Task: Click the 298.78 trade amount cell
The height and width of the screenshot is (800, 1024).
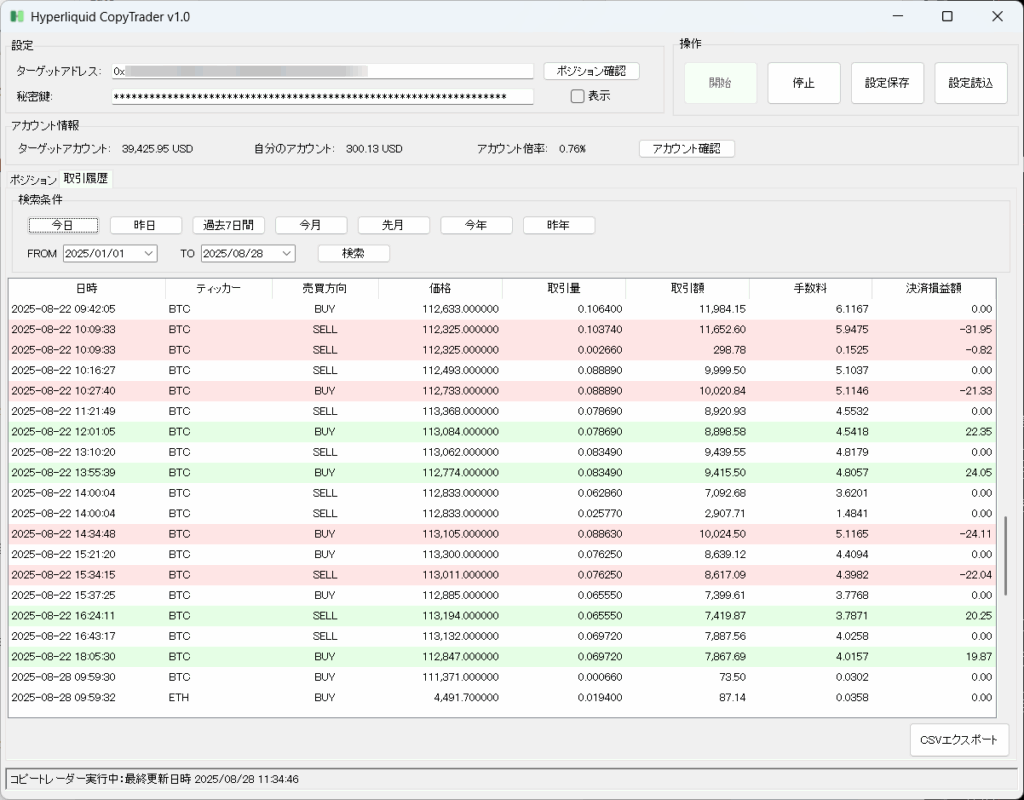Action: point(688,350)
